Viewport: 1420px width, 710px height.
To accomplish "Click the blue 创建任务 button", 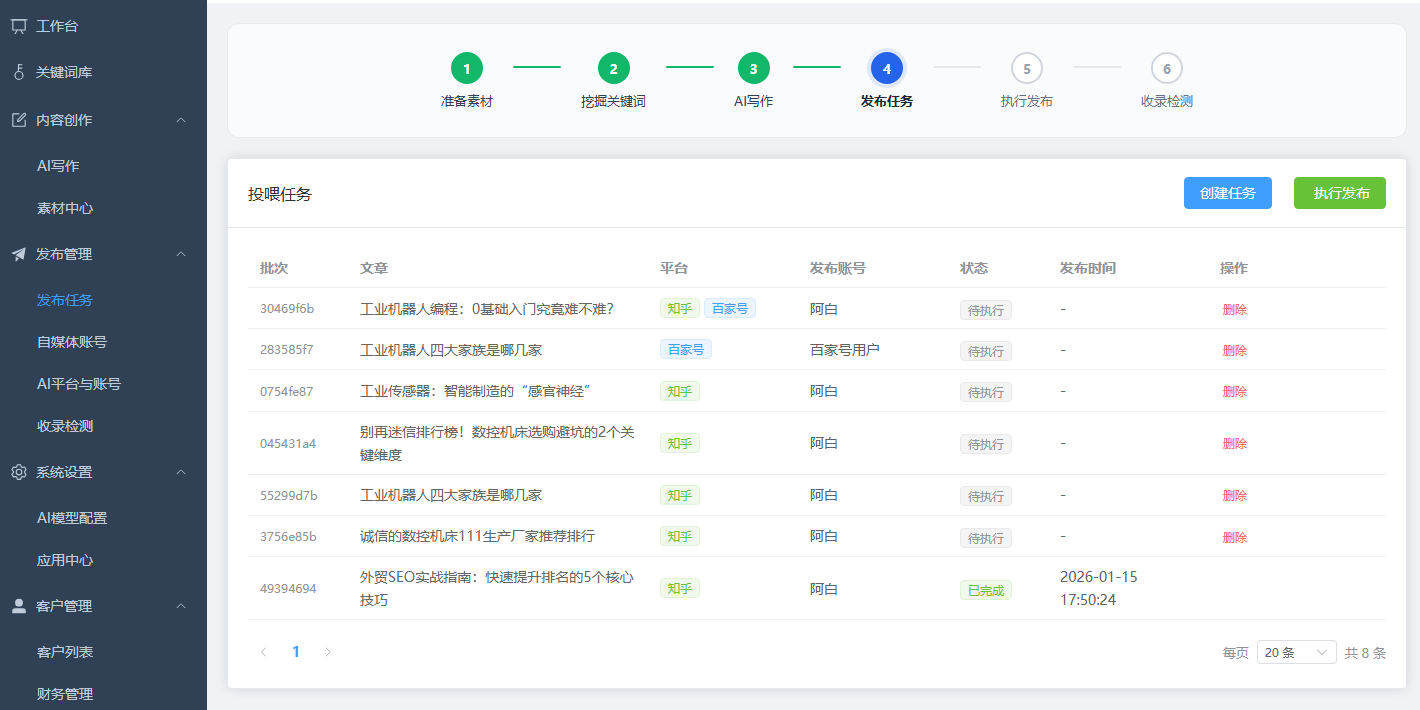I will 1227,192.
